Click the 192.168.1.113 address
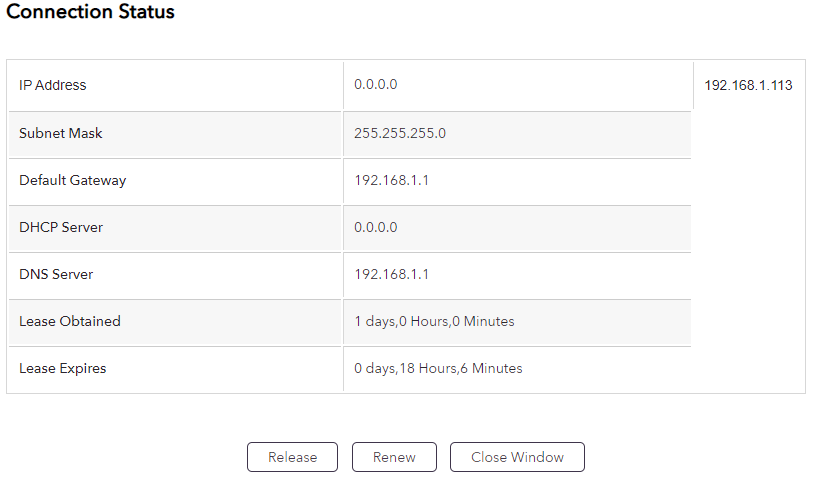 pos(748,85)
